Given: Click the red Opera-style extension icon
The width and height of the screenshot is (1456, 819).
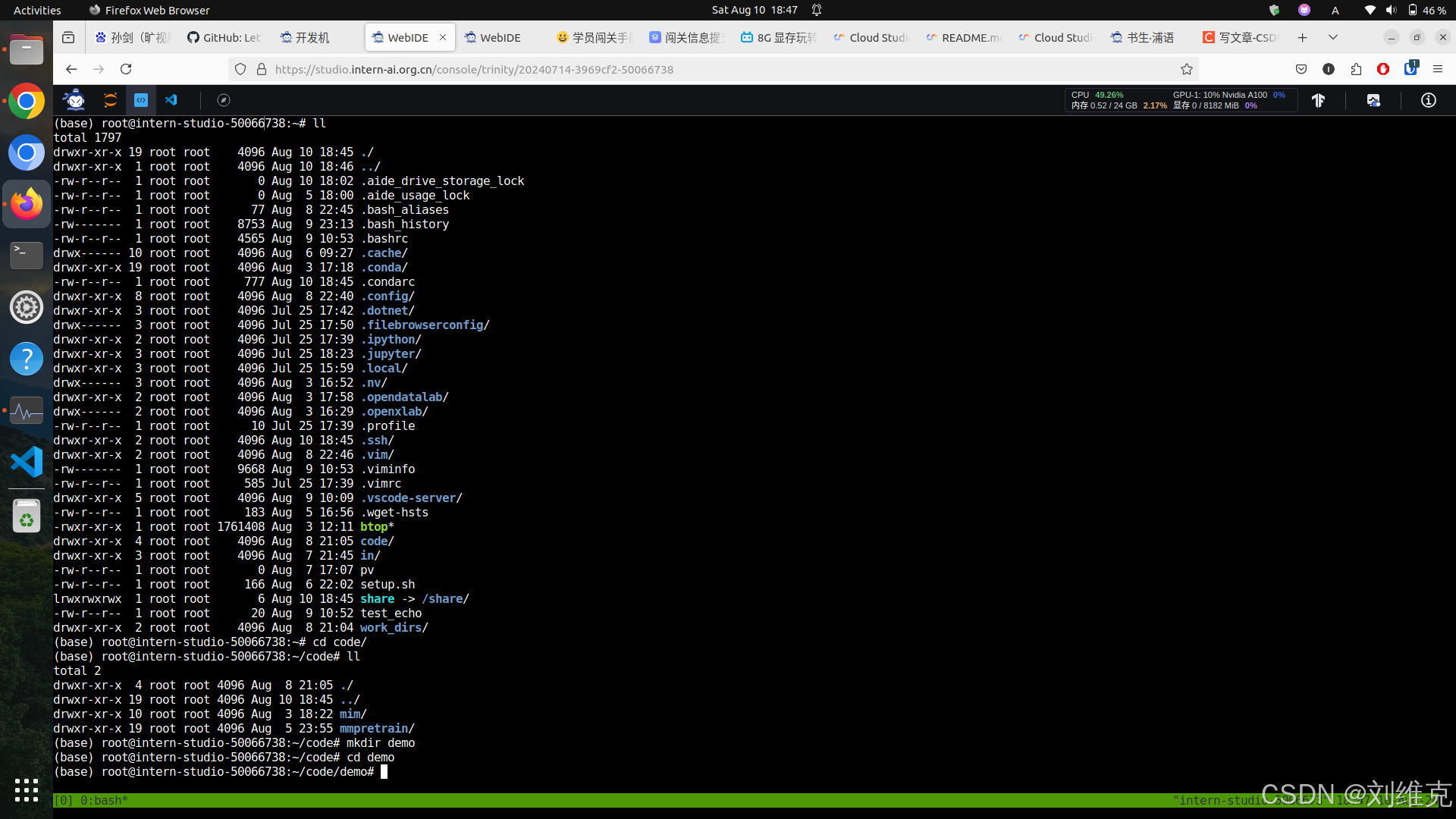Looking at the screenshot, I should pyautogui.click(x=1383, y=69).
